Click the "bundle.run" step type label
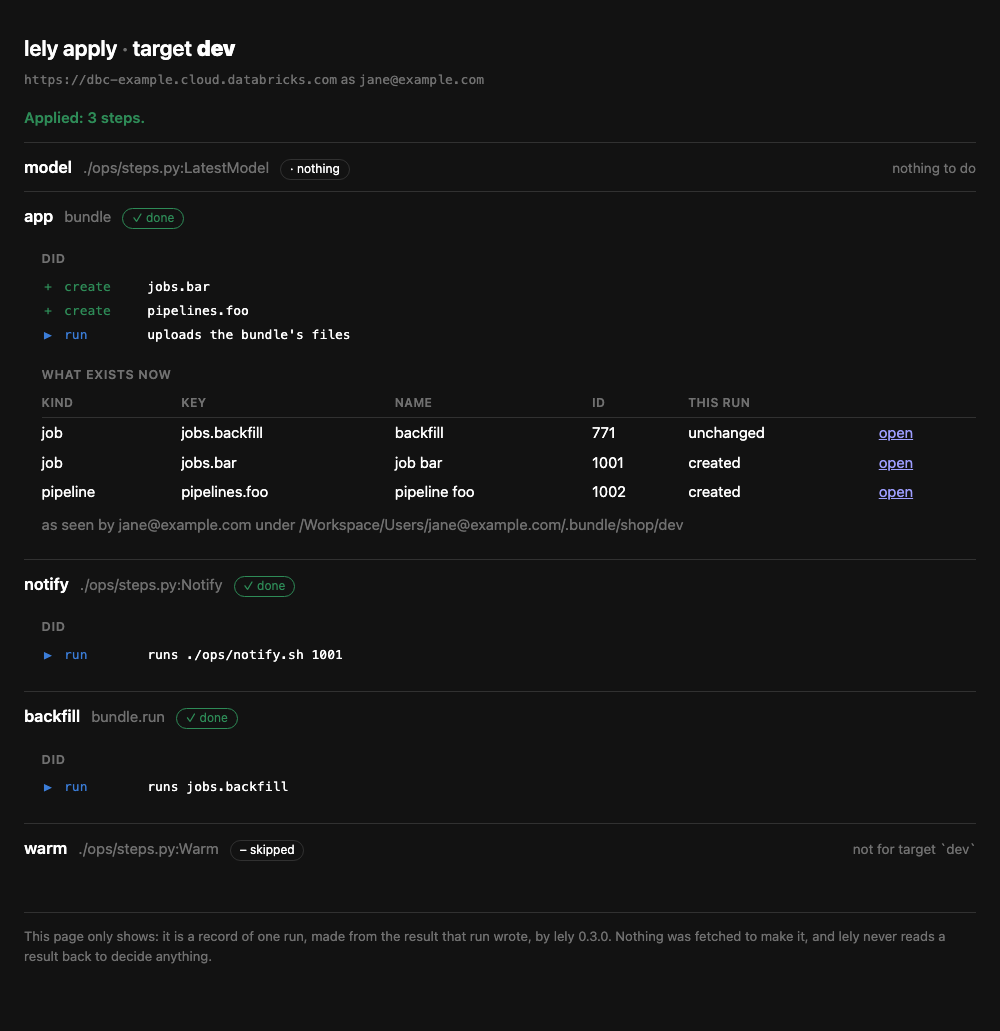 coord(128,717)
